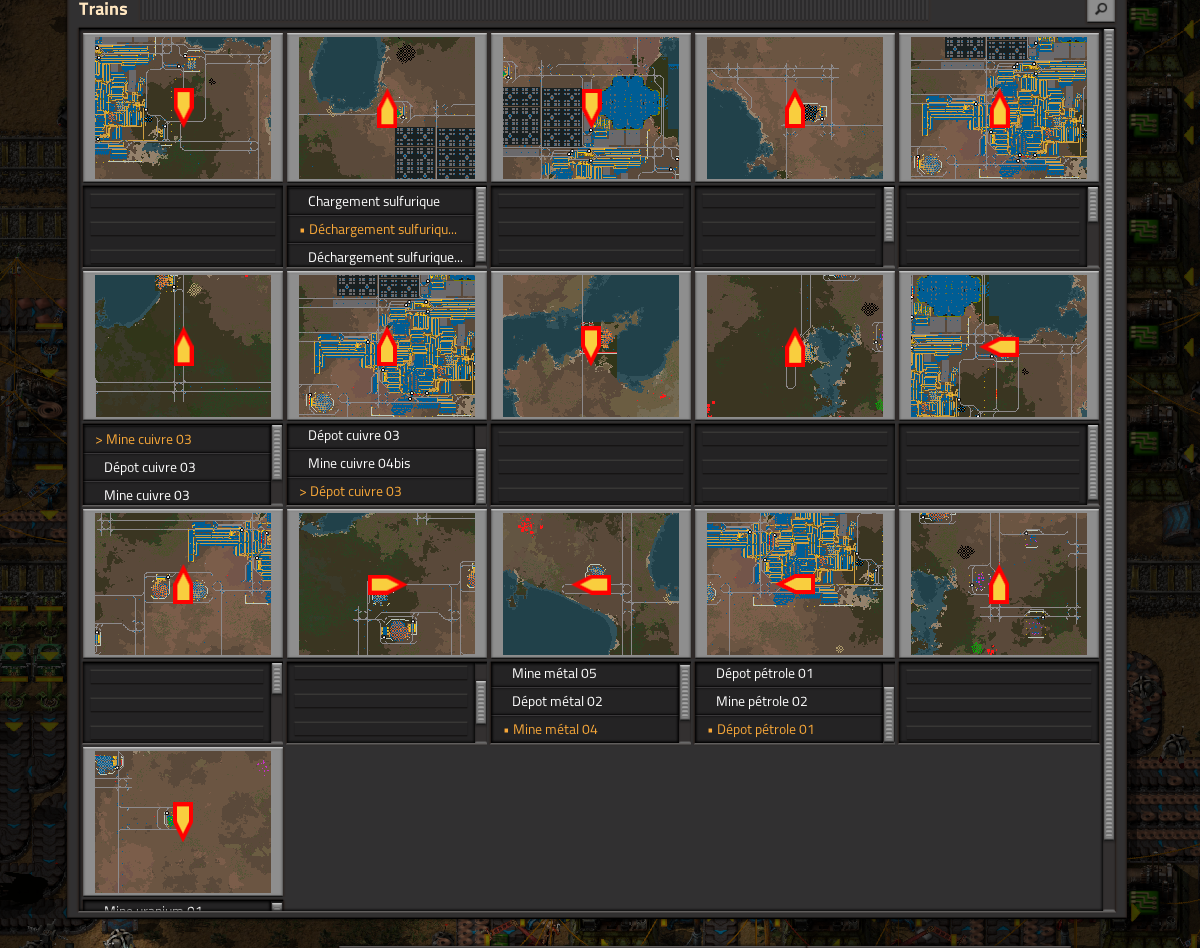Select the white Dépot cuivre 03 above Mine cuivre 04bis
Viewport: 1200px width, 948px height.
[x=381, y=435]
